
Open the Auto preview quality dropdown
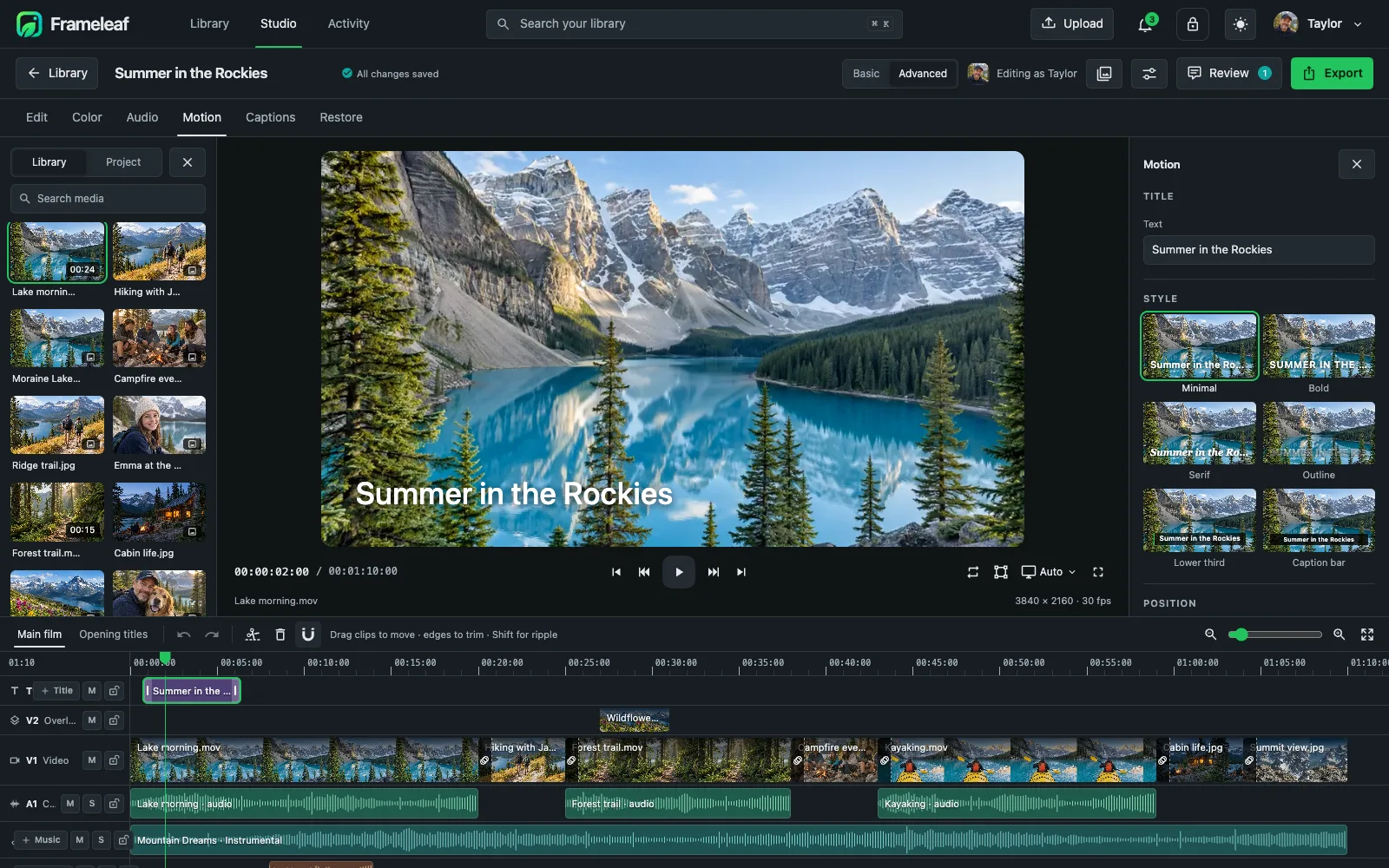point(1049,572)
